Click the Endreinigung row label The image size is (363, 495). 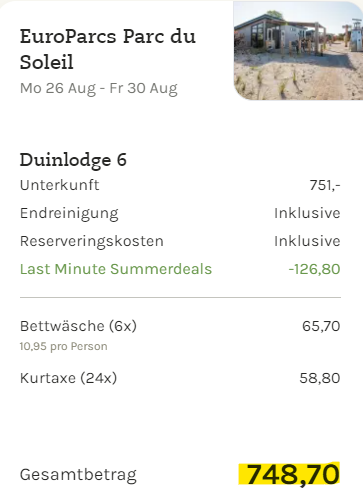click(69, 213)
